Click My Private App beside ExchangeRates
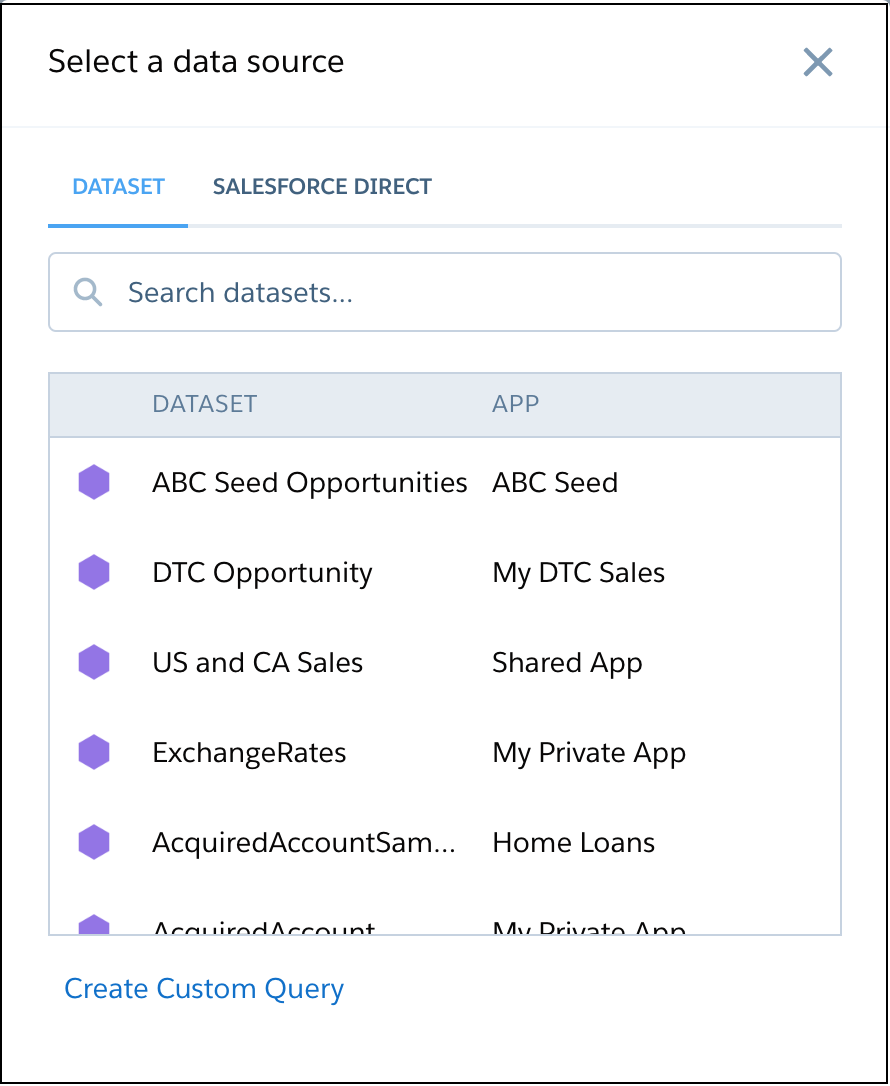The width and height of the screenshot is (890, 1086). pyautogui.click(x=589, y=754)
